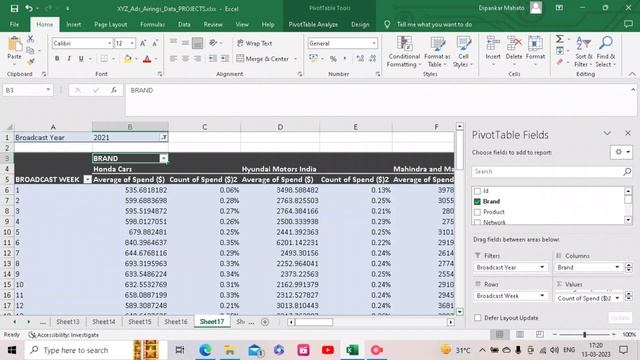The width and height of the screenshot is (640, 360).
Task: Open the Format cells menu
Action: pos(535,52)
